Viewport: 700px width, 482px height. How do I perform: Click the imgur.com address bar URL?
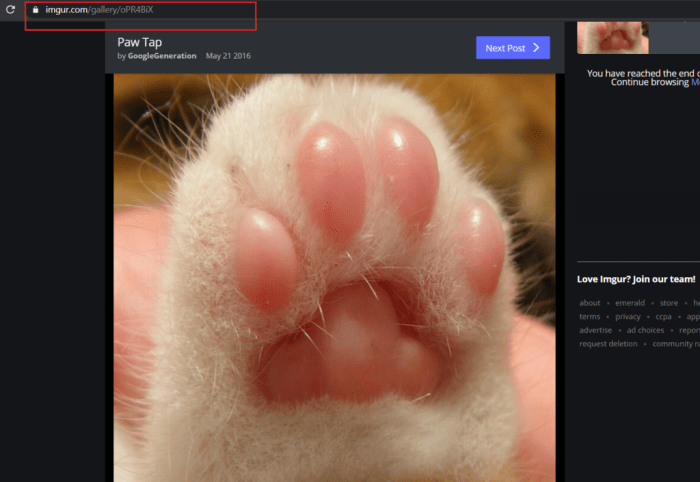coord(99,9)
